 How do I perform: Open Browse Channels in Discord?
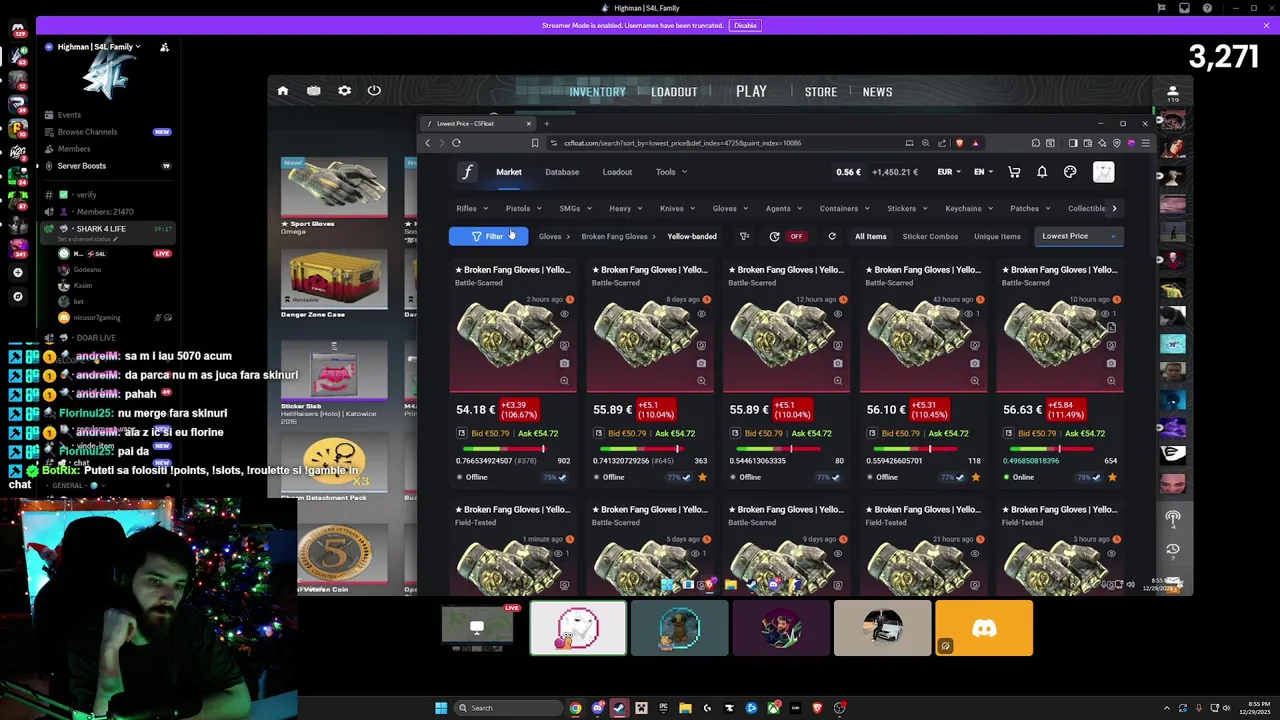point(87,132)
